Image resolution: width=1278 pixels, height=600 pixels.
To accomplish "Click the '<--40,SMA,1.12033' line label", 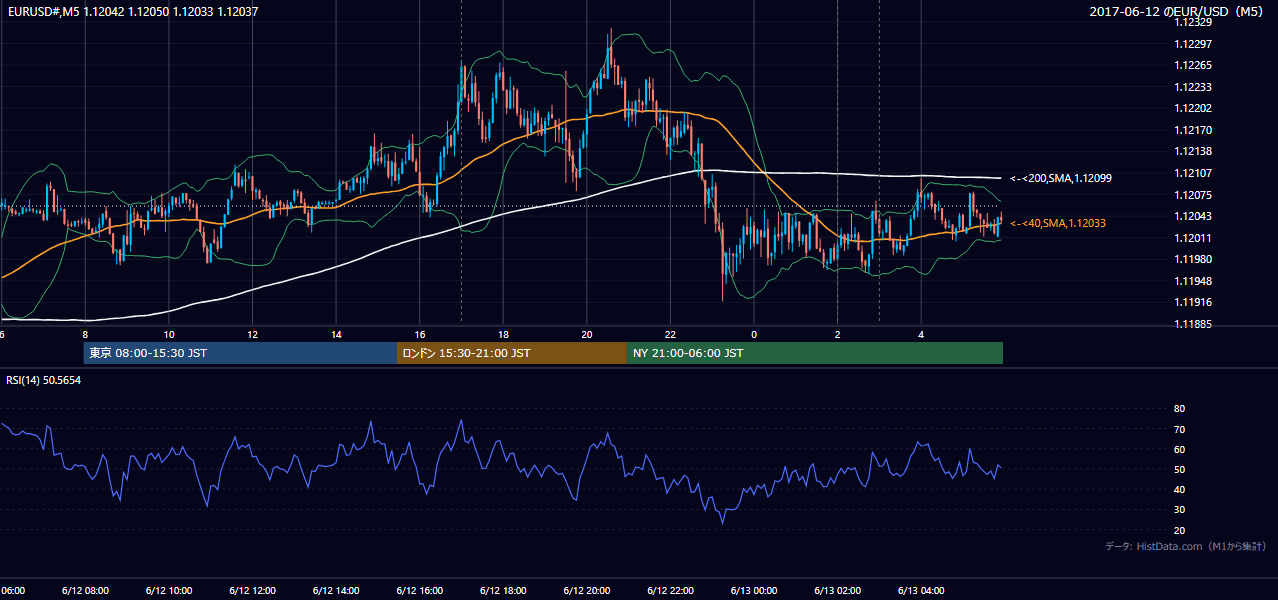I will [x=1058, y=223].
